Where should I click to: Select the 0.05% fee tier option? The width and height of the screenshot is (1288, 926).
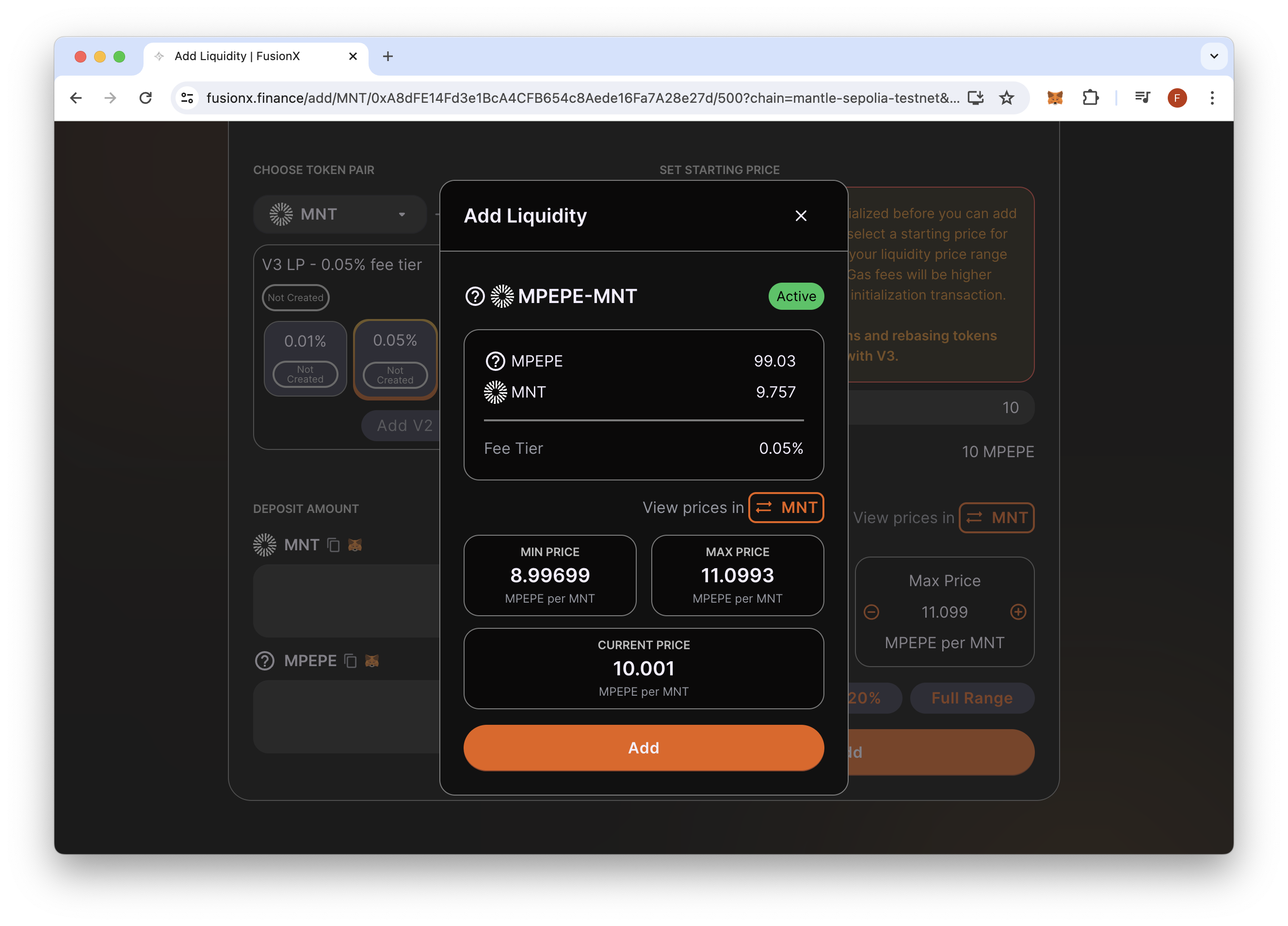[x=395, y=358]
